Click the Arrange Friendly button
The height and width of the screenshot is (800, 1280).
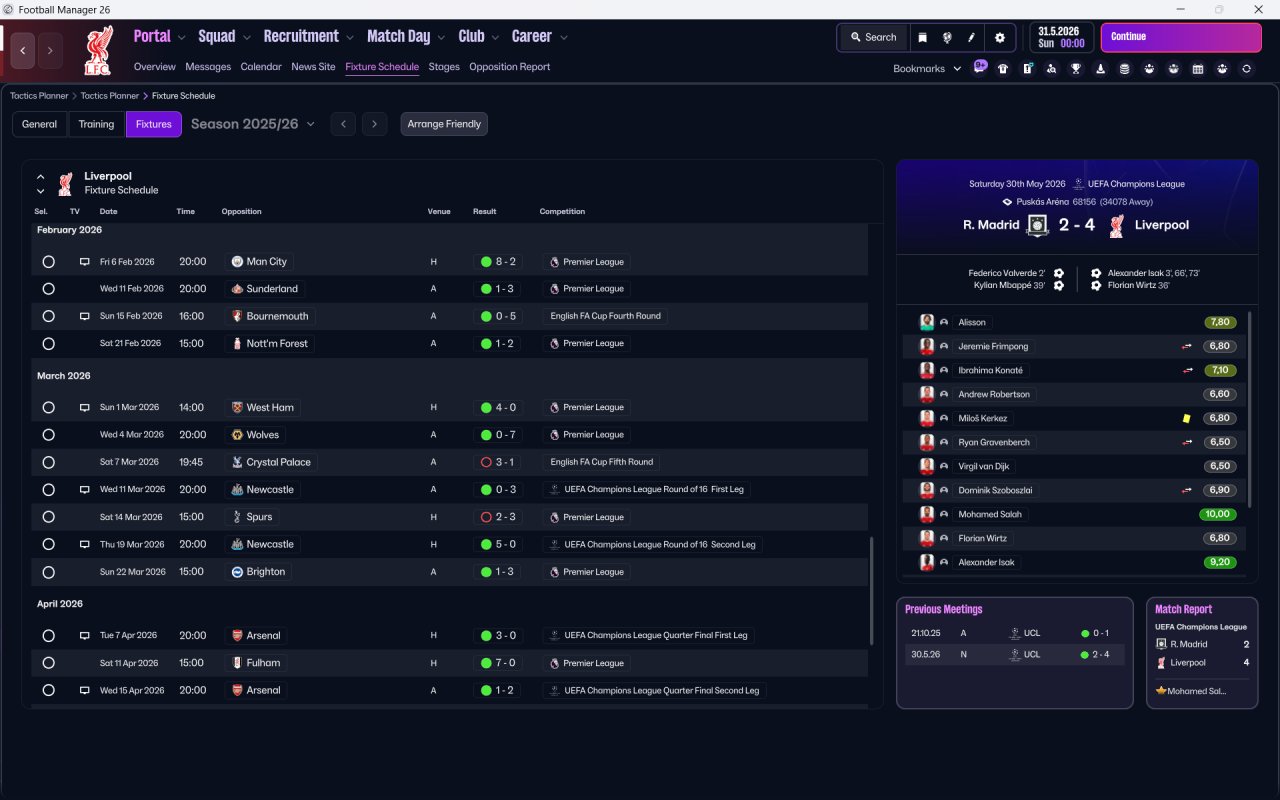tap(444, 124)
